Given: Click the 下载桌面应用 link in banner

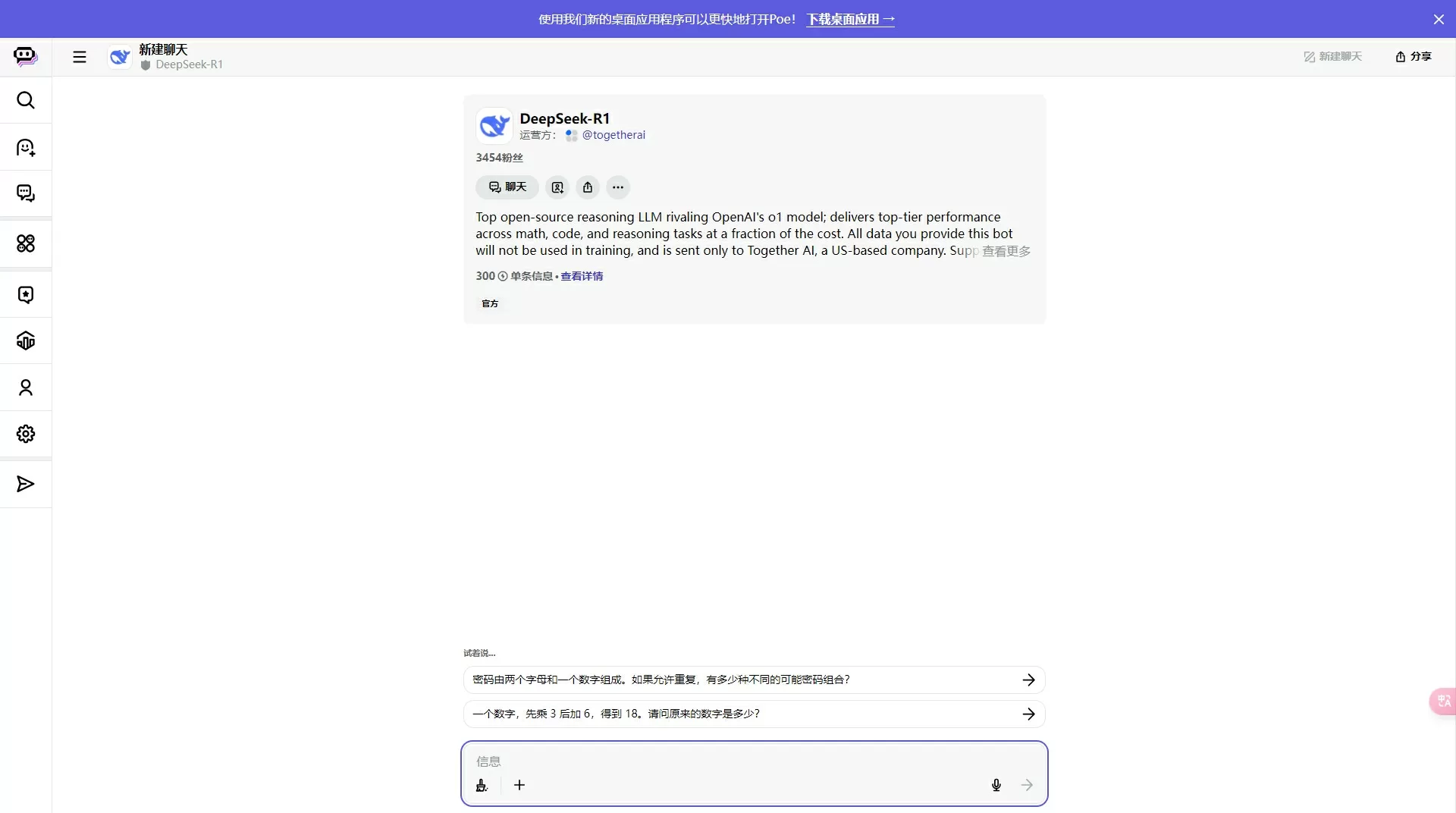Looking at the screenshot, I should point(851,19).
